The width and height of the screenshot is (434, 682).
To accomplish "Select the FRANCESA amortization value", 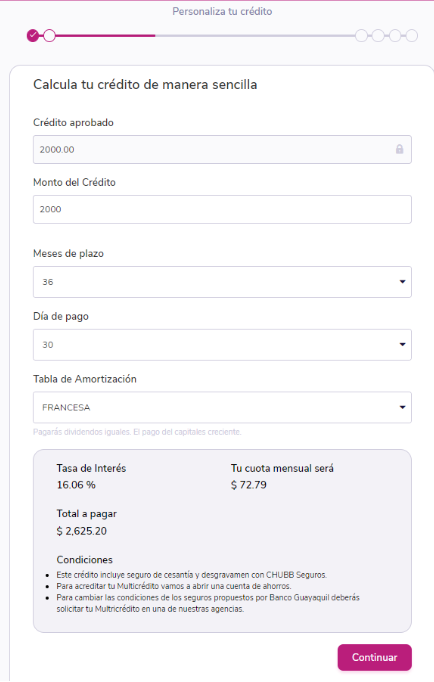I will click(x=66, y=408).
